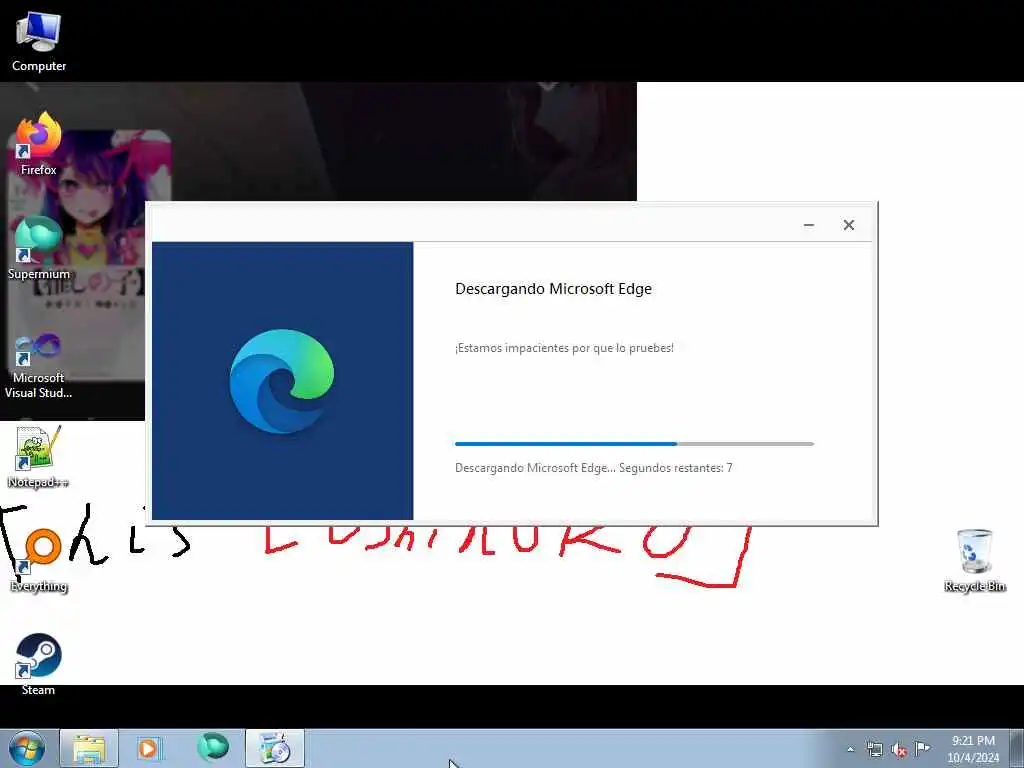1024x768 pixels.
Task: Select the Everything search shortcut
Action: tap(39, 560)
